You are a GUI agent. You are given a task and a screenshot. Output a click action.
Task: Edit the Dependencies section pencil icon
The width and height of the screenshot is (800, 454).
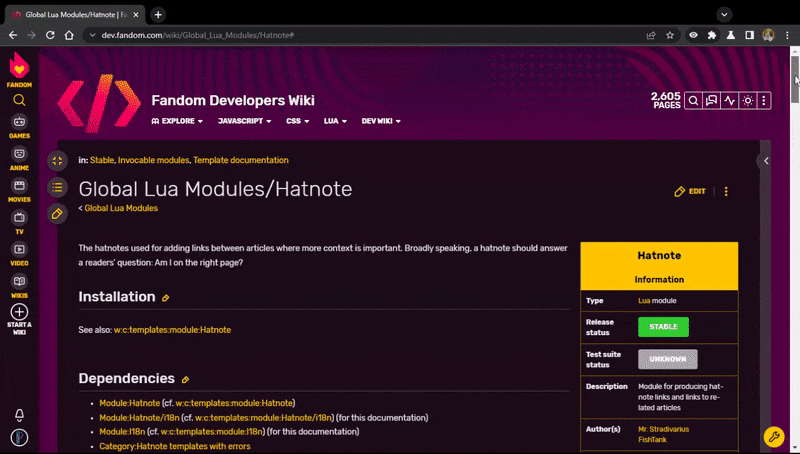point(185,380)
